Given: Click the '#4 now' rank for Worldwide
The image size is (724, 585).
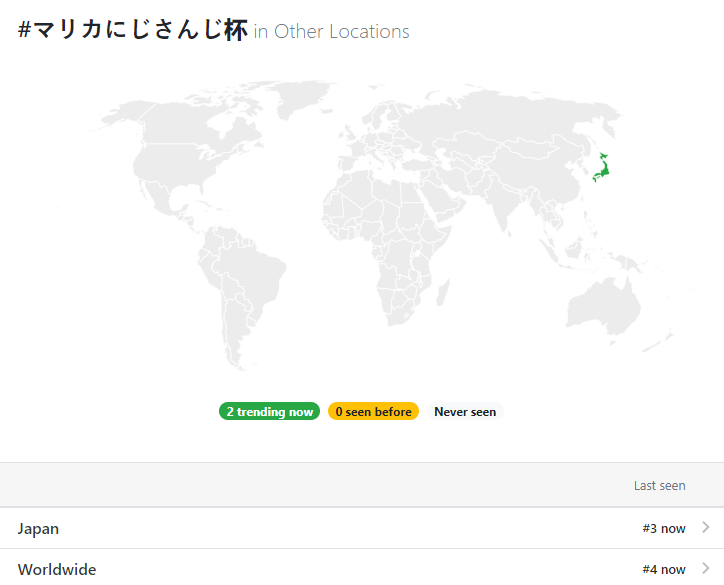Looking at the screenshot, I should coord(664,569).
